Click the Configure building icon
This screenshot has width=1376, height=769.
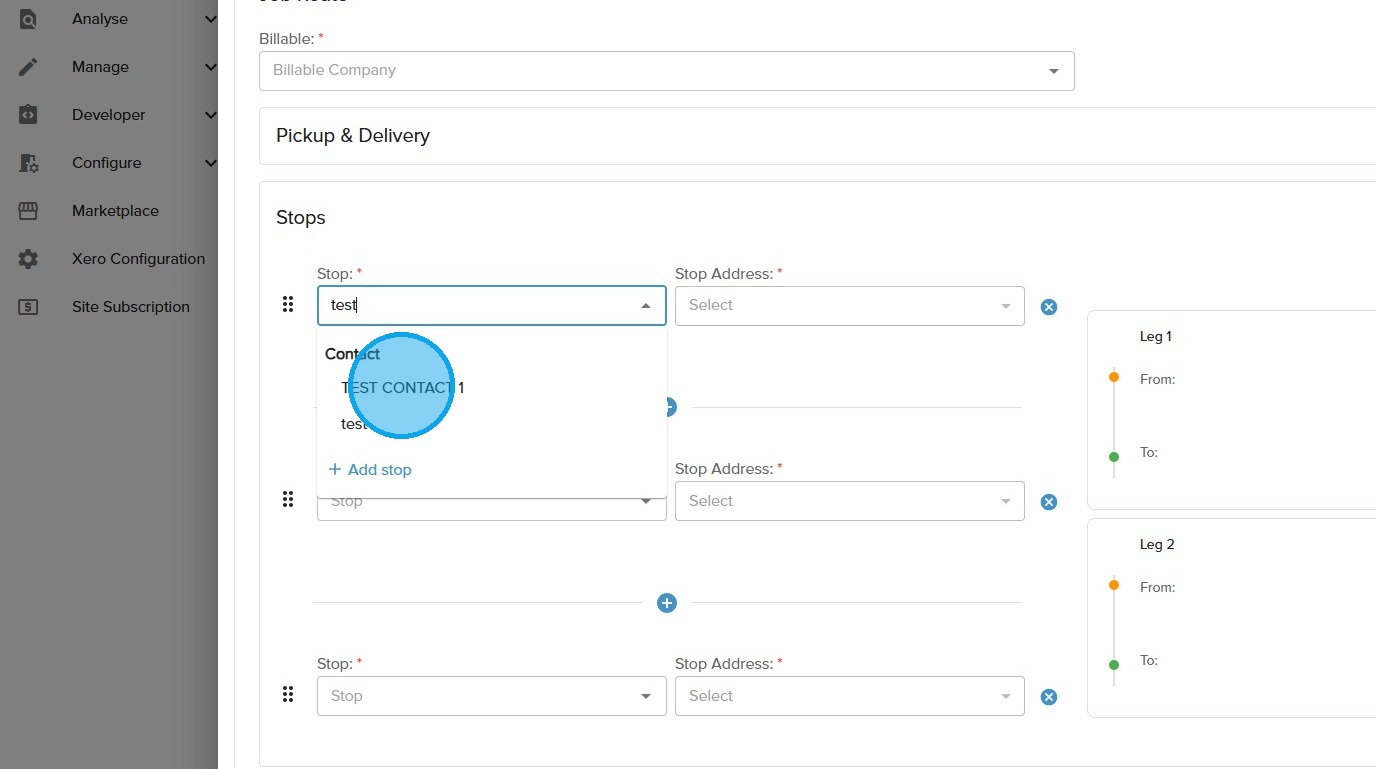point(28,163)
